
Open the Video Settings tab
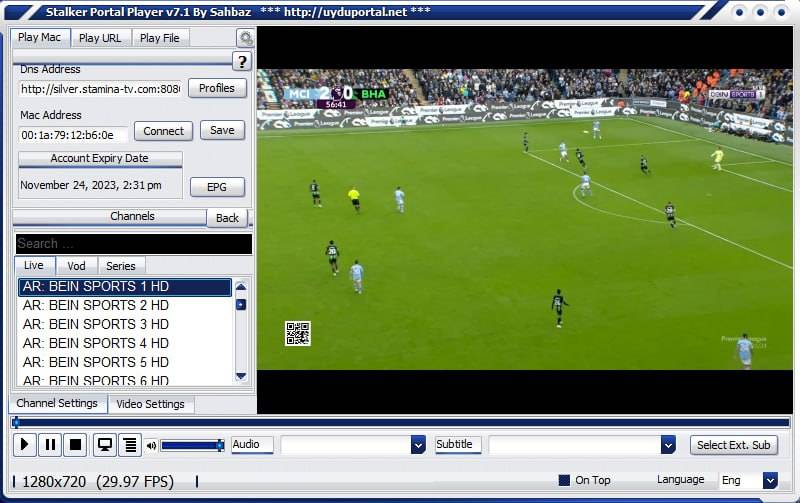click(151, 404)
